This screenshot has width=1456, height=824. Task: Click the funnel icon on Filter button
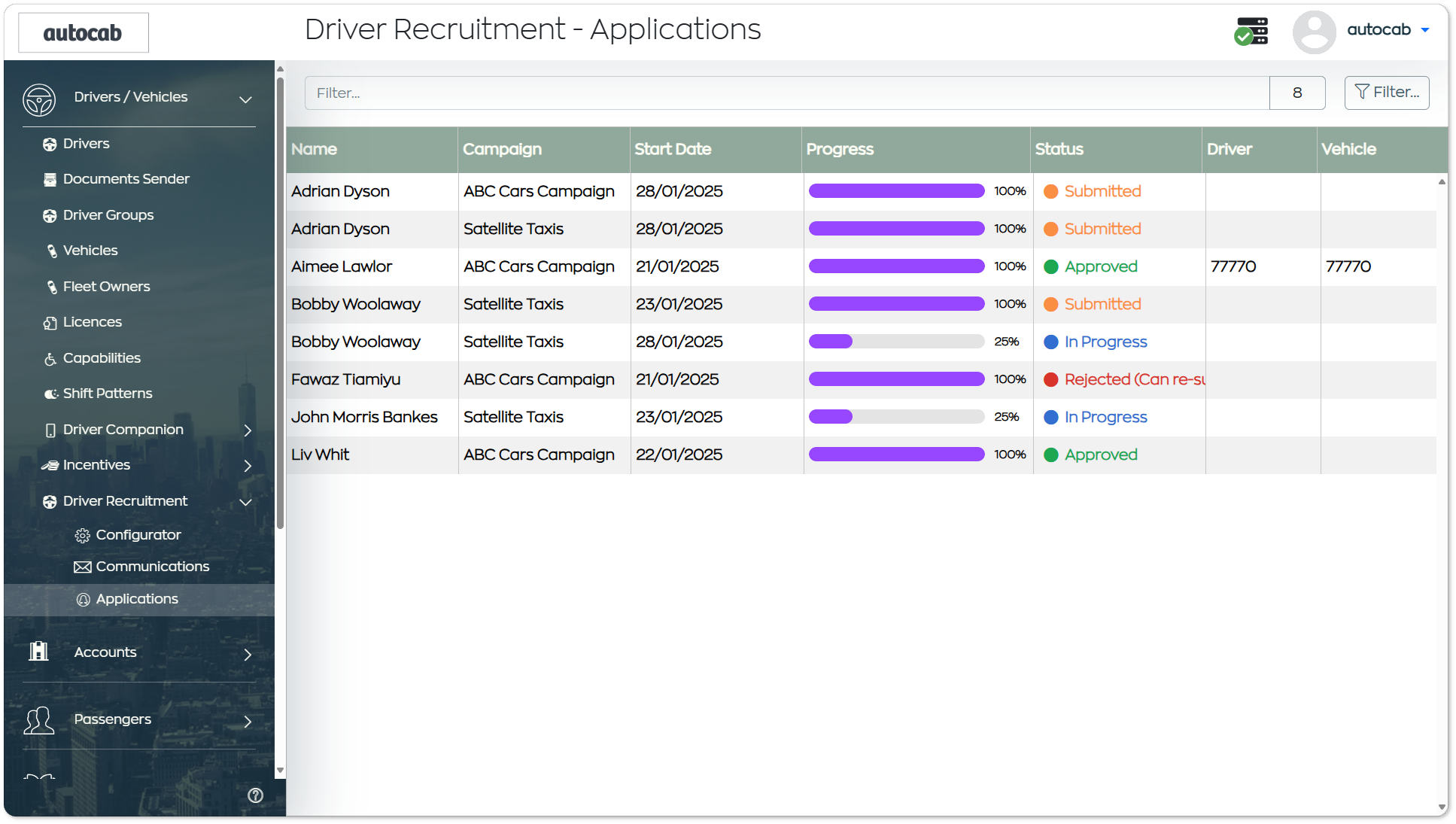point(1362,92)
